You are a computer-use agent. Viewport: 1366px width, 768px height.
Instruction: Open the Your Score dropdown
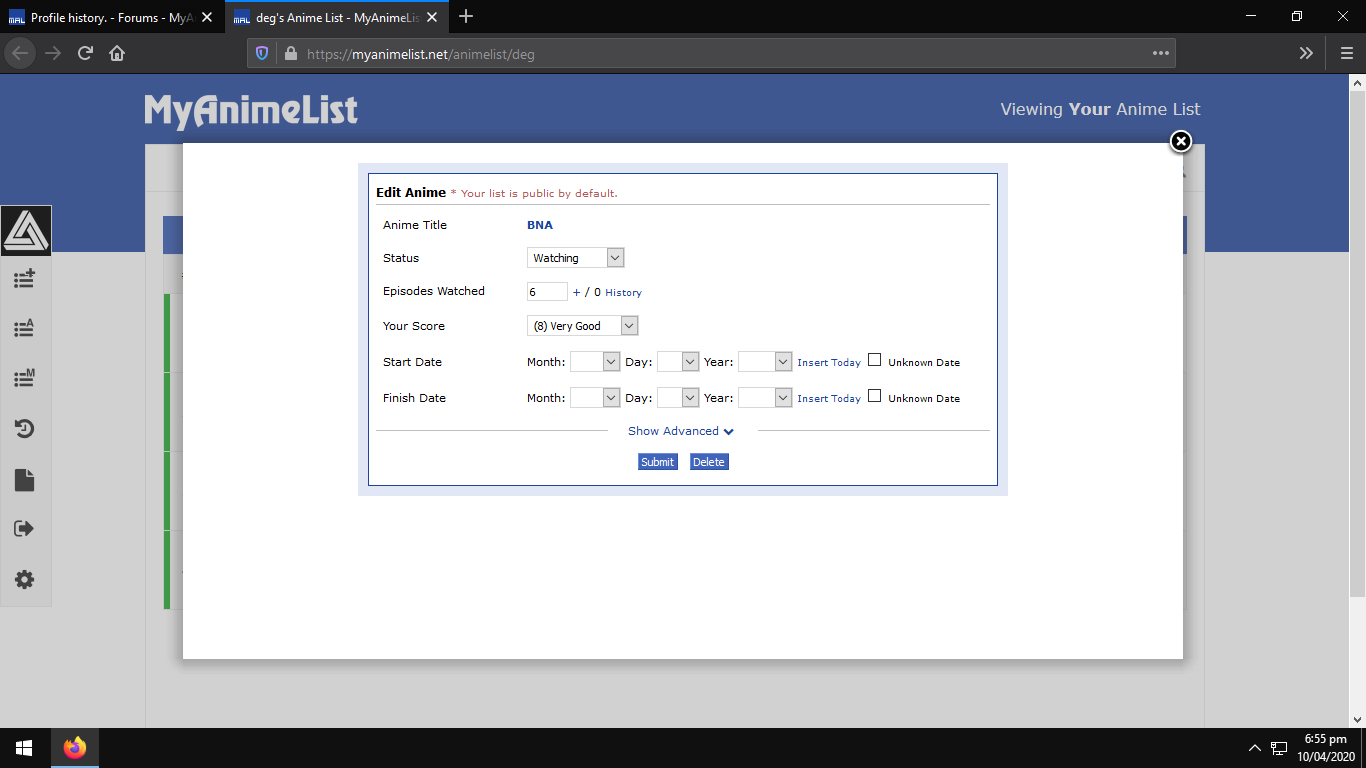pyautogui.click(x=582, y=326)
